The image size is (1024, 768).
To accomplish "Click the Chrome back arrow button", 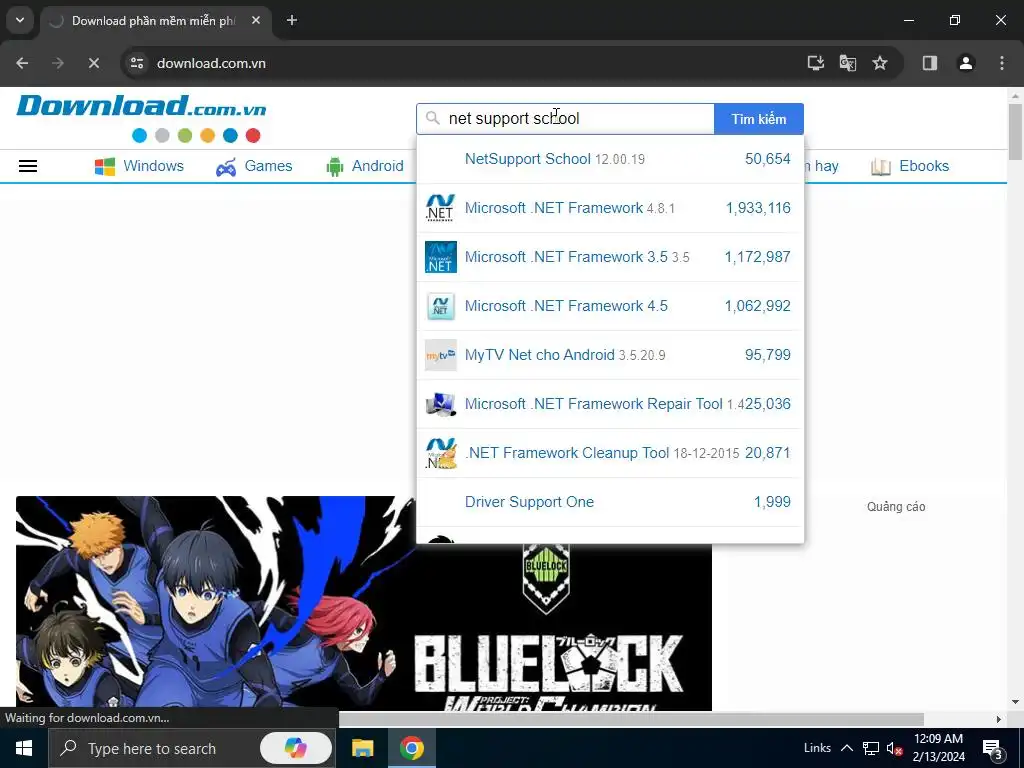I will click(22, 63).
